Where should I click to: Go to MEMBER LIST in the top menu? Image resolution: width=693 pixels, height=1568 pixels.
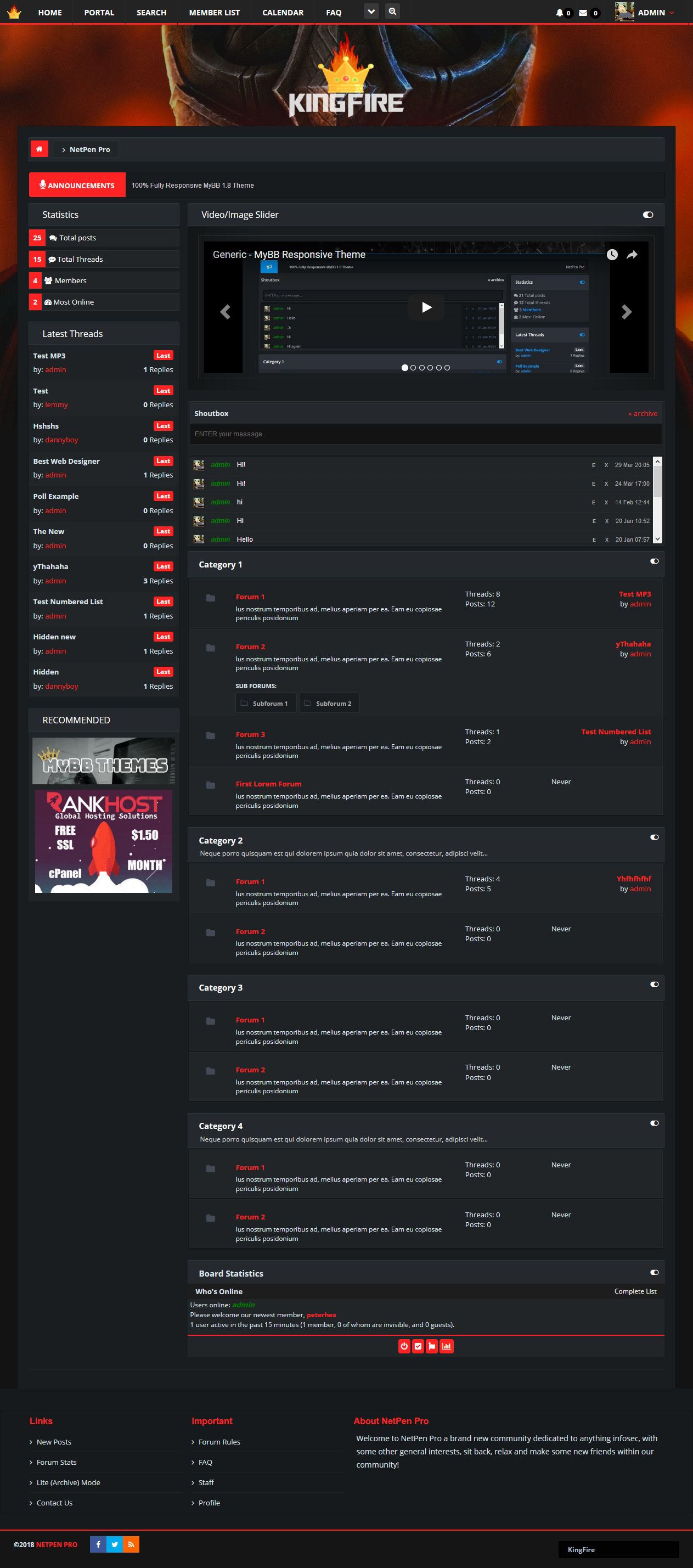214,12
